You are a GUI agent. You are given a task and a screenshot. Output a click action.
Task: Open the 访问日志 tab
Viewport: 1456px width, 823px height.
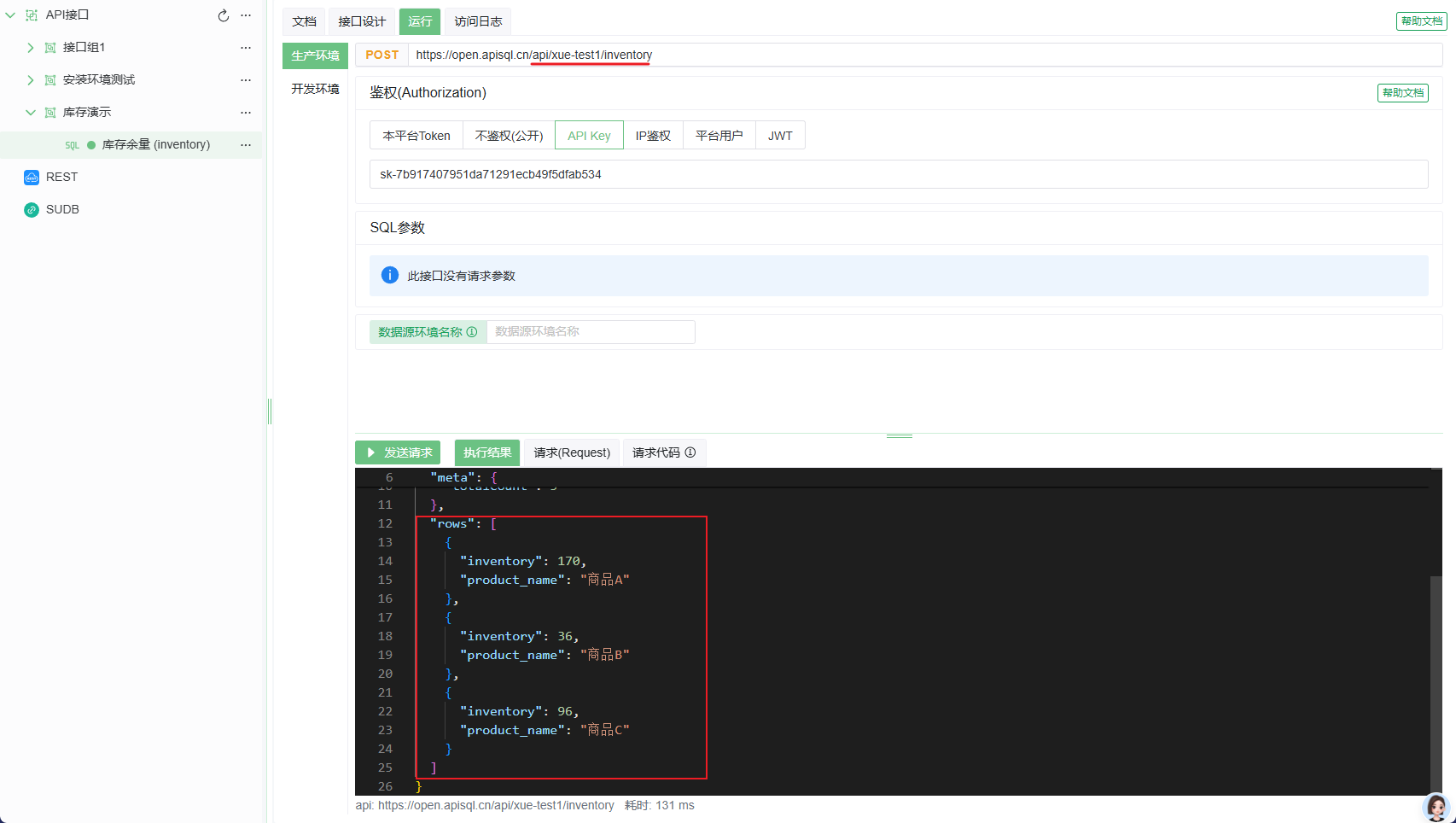click(x=478, y=21)
